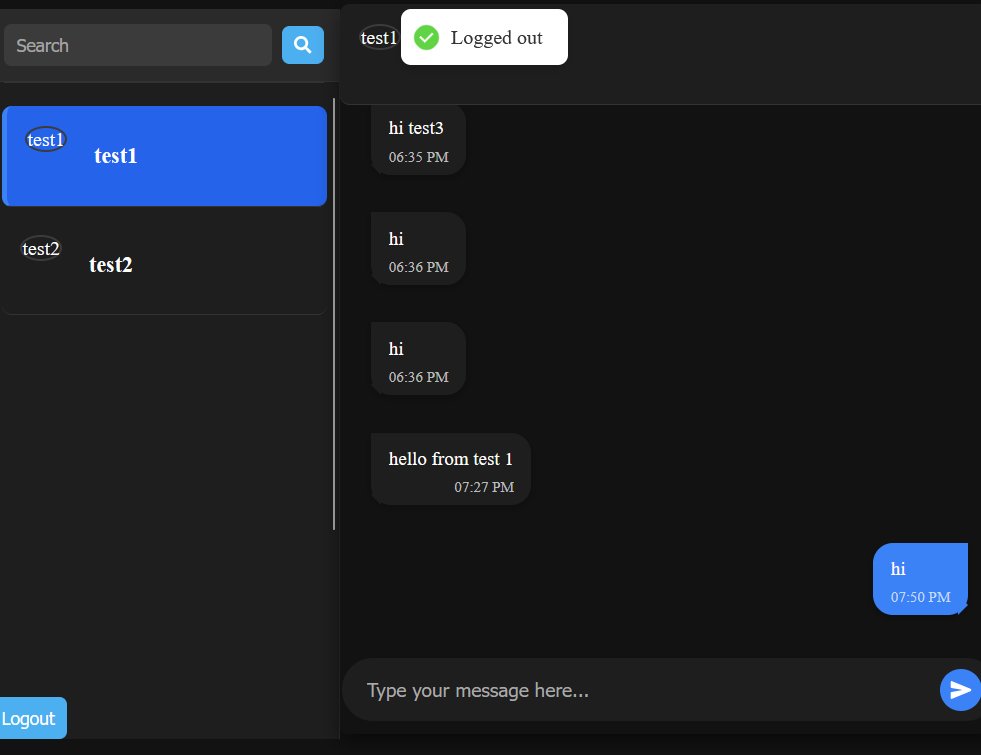Open the test1 conversation

click(165, 156)
